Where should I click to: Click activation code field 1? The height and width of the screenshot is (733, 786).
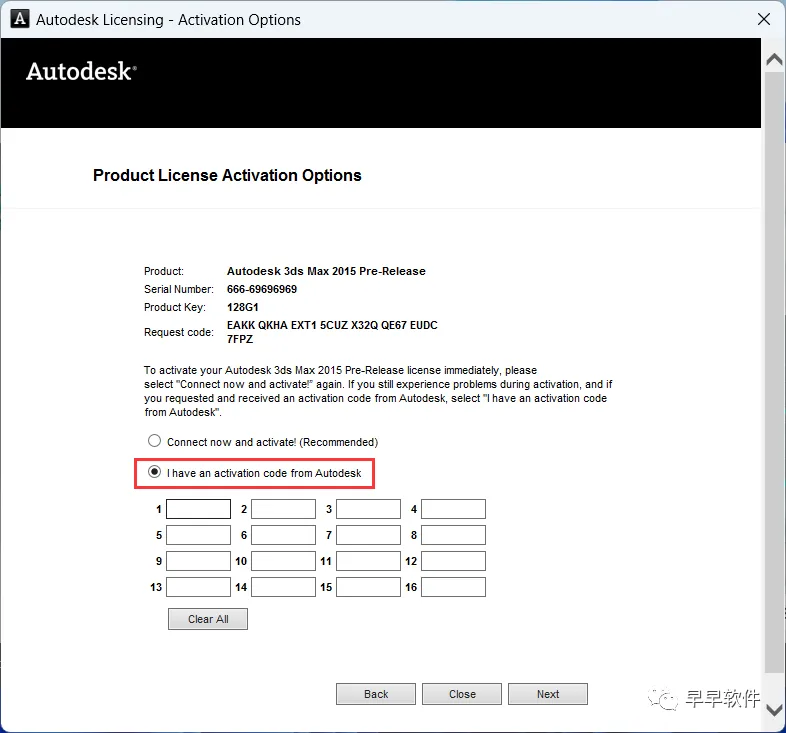[x=199, y=509]
